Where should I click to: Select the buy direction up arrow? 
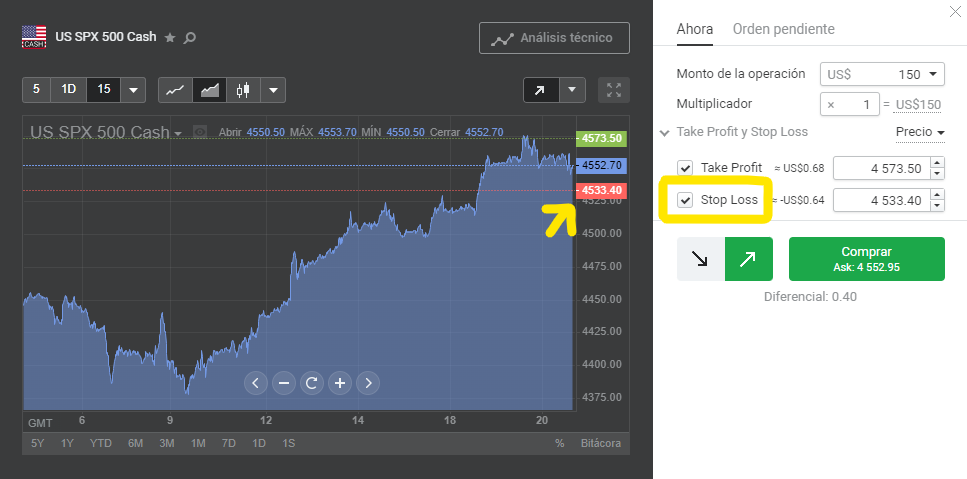(x=749, y=259)
